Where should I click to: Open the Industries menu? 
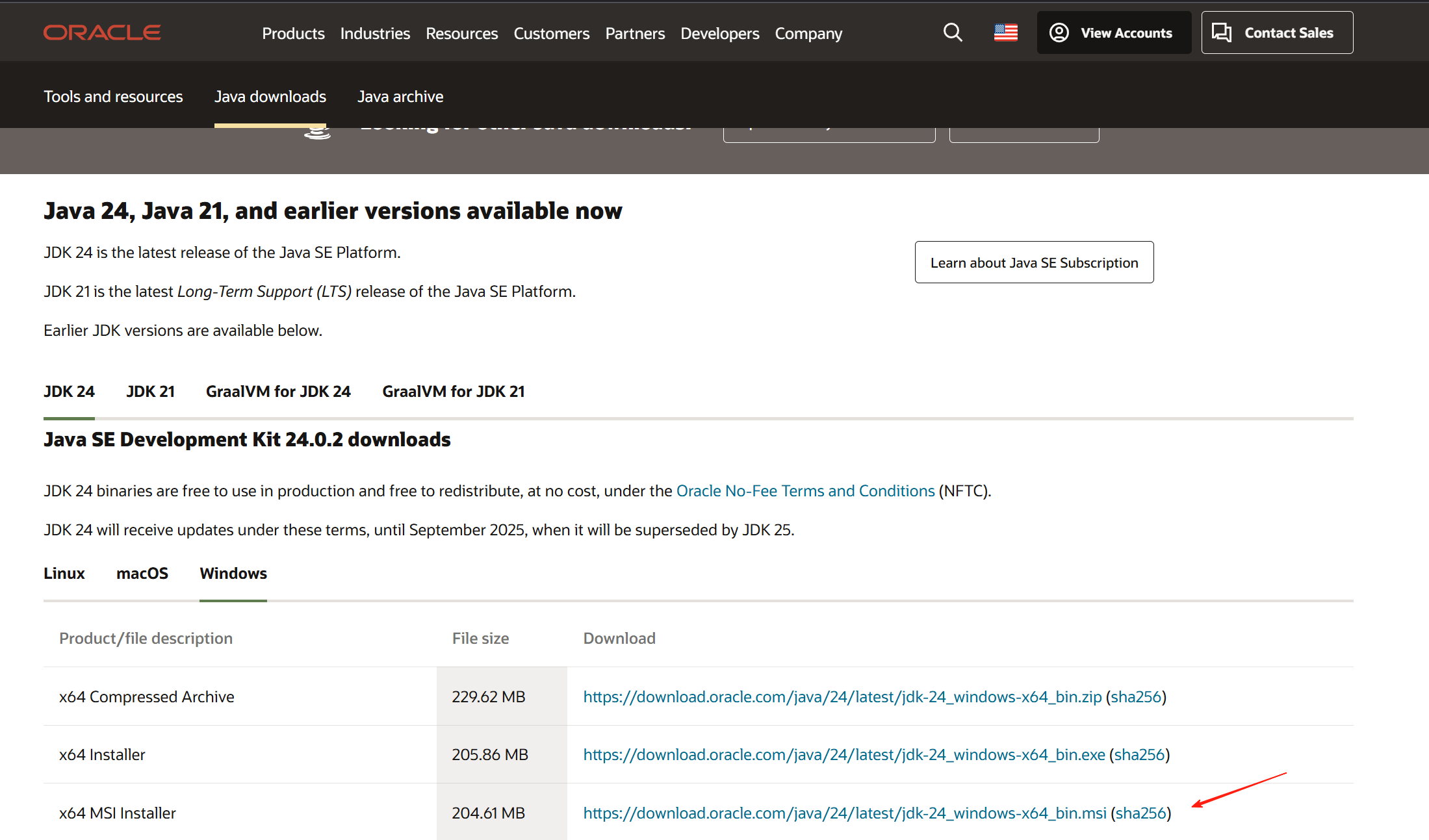tap(375, 33)
